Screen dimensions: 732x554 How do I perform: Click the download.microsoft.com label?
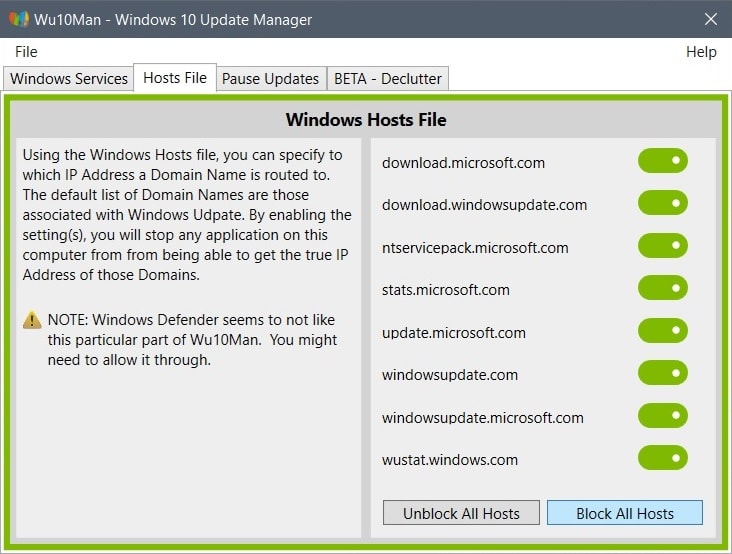[x=463, y=163]
